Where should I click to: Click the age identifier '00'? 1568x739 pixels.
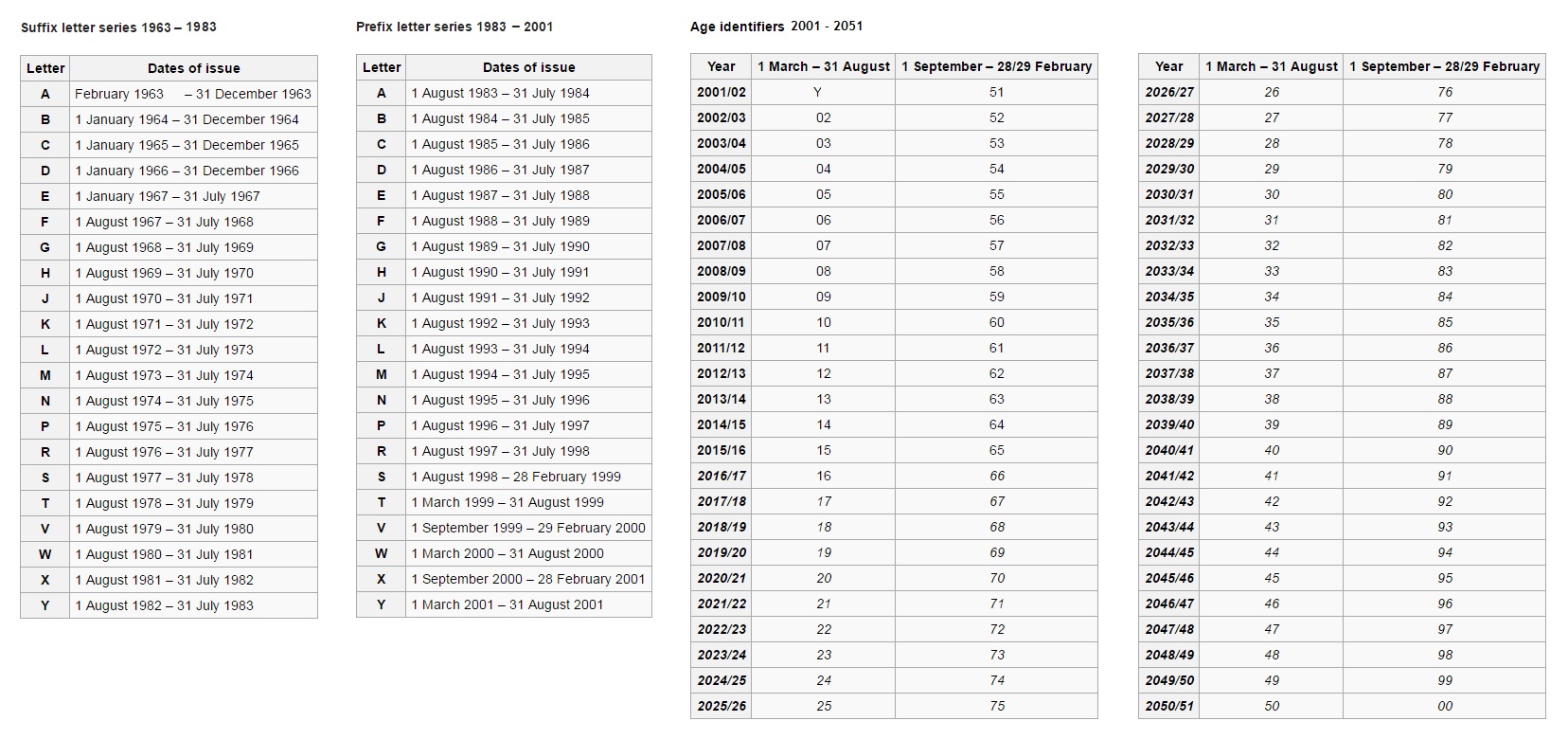[1445, 706]
